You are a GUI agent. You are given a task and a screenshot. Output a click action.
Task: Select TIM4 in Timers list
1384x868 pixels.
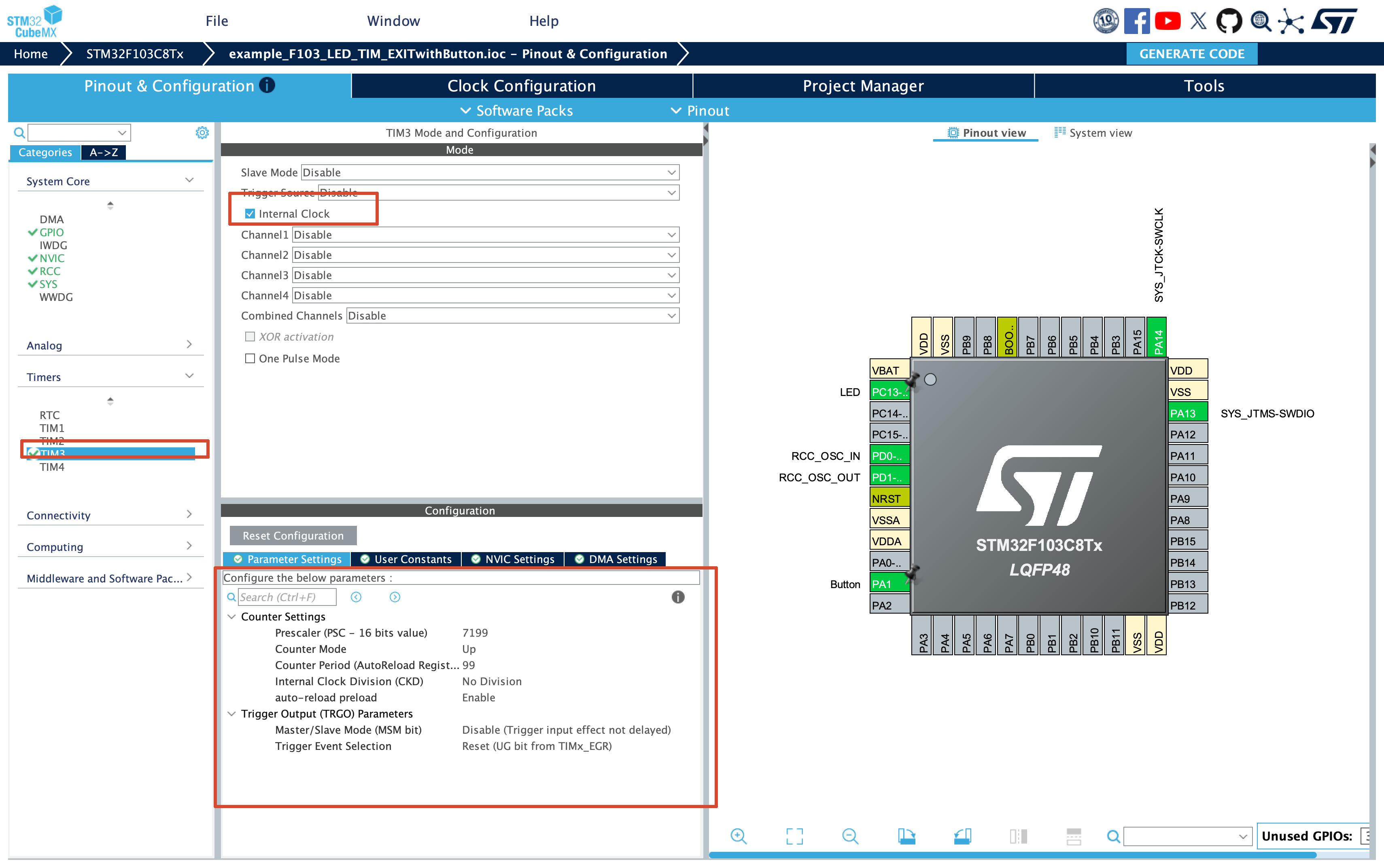(52, 467)
